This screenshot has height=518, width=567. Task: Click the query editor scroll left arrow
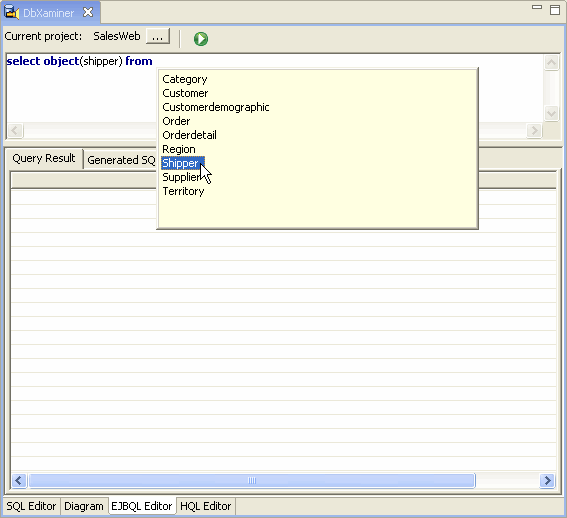[15, 130]
